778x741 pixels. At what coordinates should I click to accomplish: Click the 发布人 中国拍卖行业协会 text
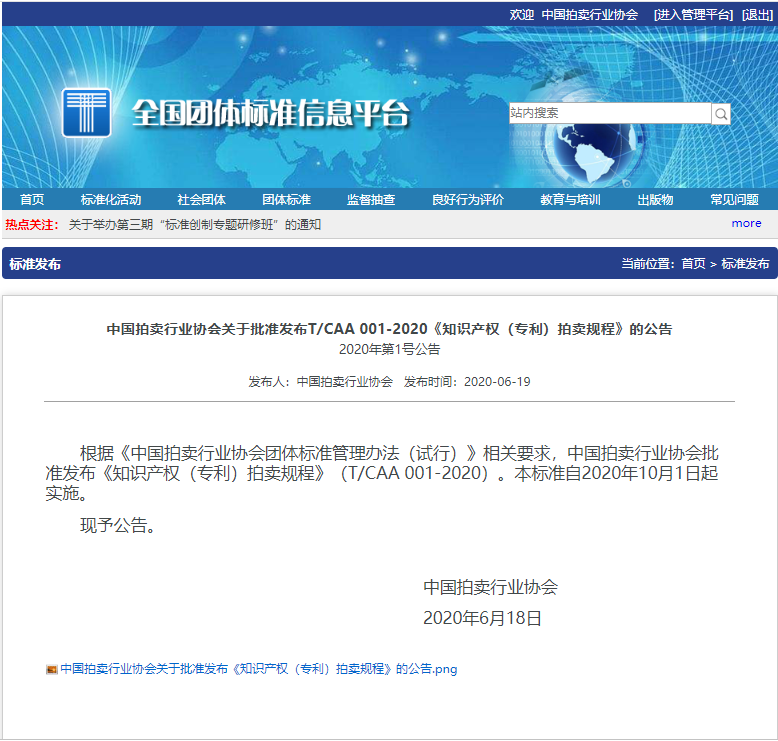click(321, 382)
